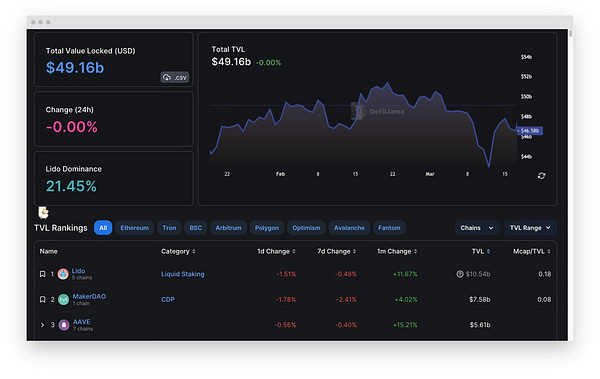Sort table by Category column
Image resolution: width=600 pixels, height=379 pixels.
click(178, 251)
